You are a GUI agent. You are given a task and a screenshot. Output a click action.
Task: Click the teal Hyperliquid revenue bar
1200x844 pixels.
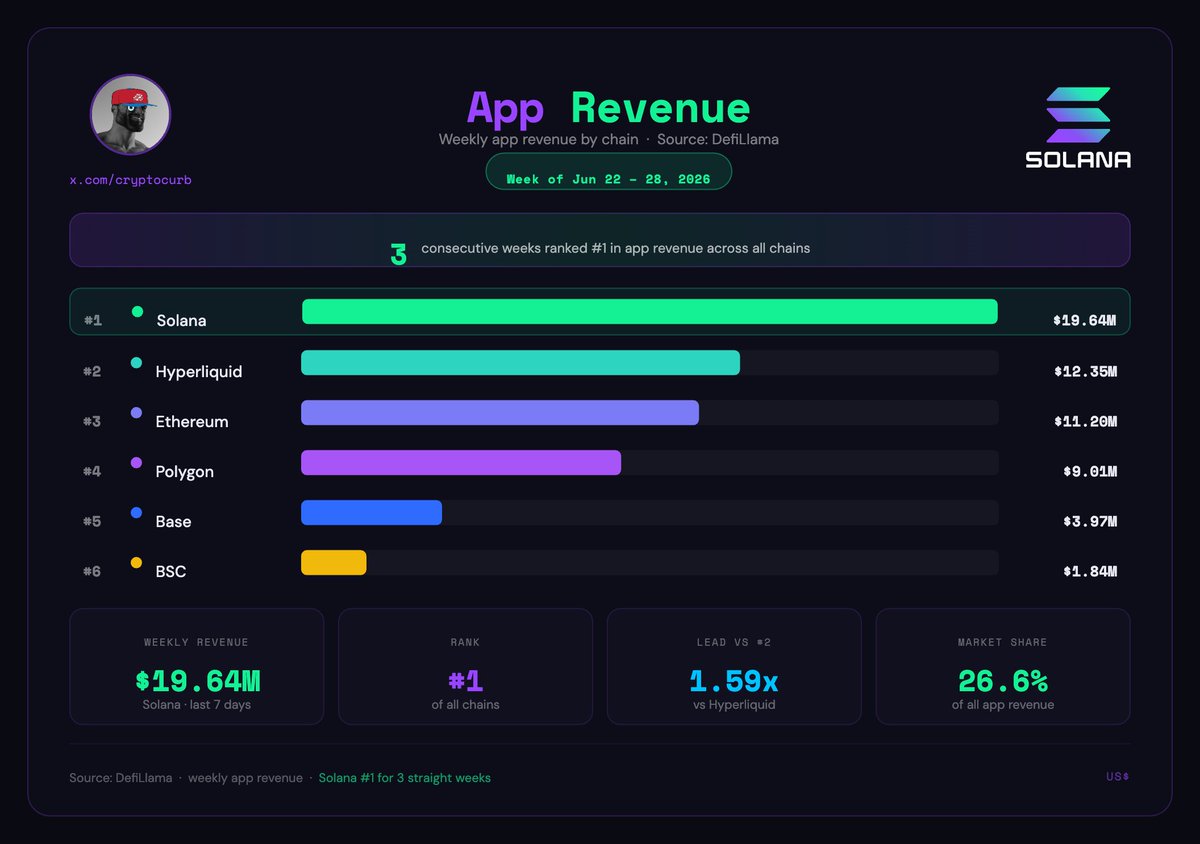(520, 362)
